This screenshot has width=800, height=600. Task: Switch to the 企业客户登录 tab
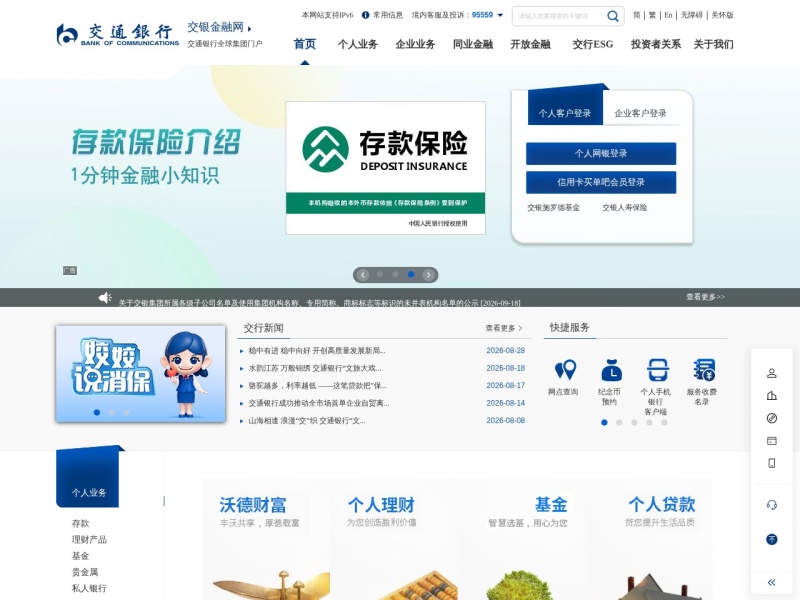(x=640, y=113)
